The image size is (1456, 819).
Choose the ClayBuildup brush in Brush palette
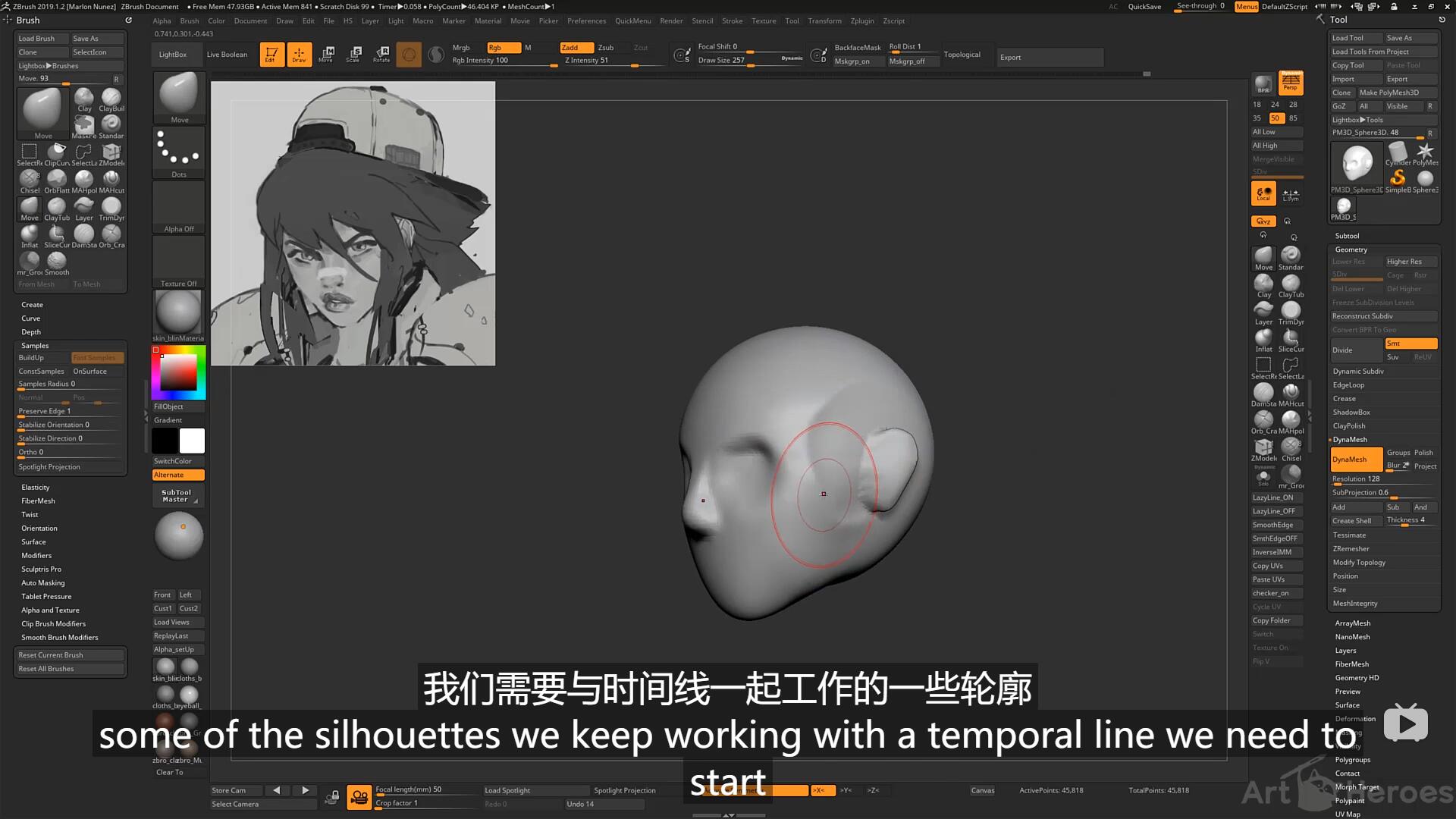click(x=111, y=100)
